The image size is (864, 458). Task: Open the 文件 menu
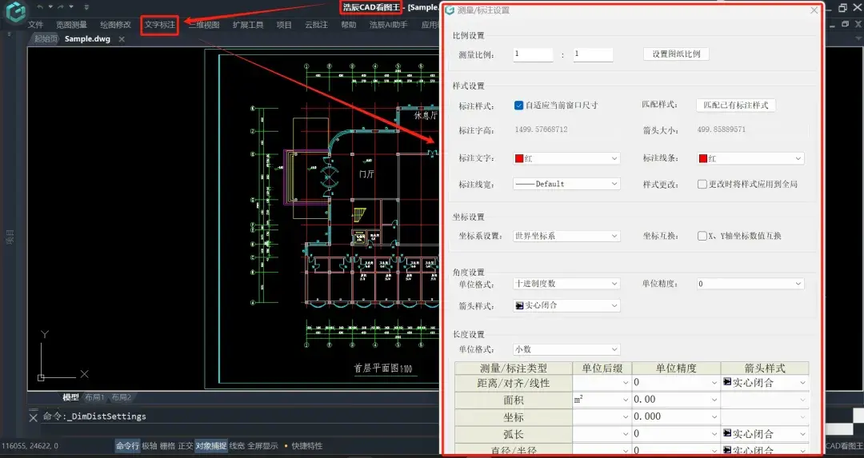35,25
